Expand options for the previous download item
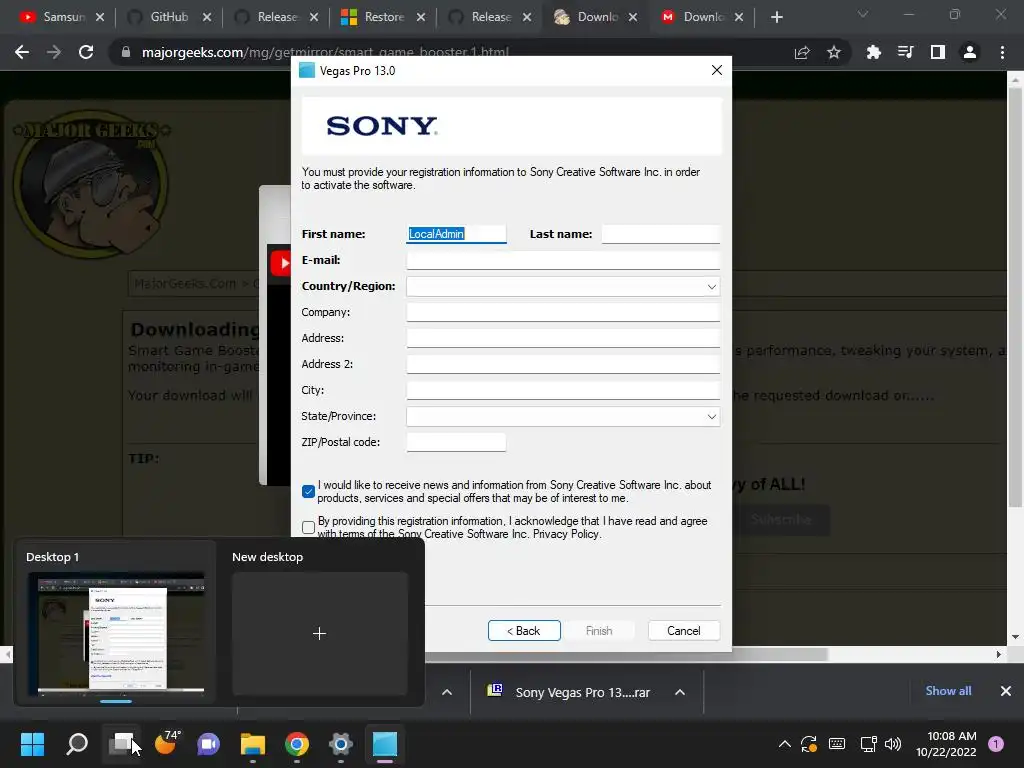 tap(447, 692)
